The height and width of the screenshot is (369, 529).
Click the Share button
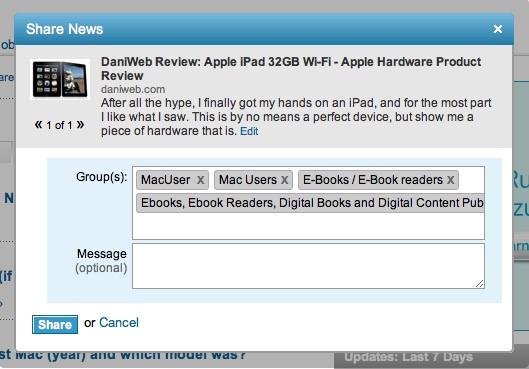pyautogui.click(x=55, y=324)
